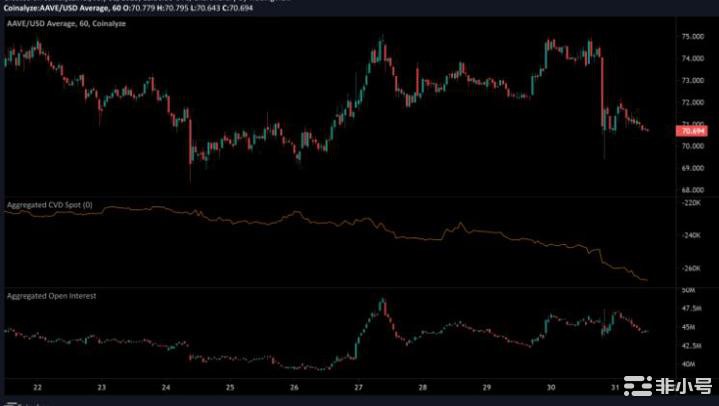The image size is (719, 406).
Task: Click the -260K CVD axis label
Action: (x=691, y=268)
